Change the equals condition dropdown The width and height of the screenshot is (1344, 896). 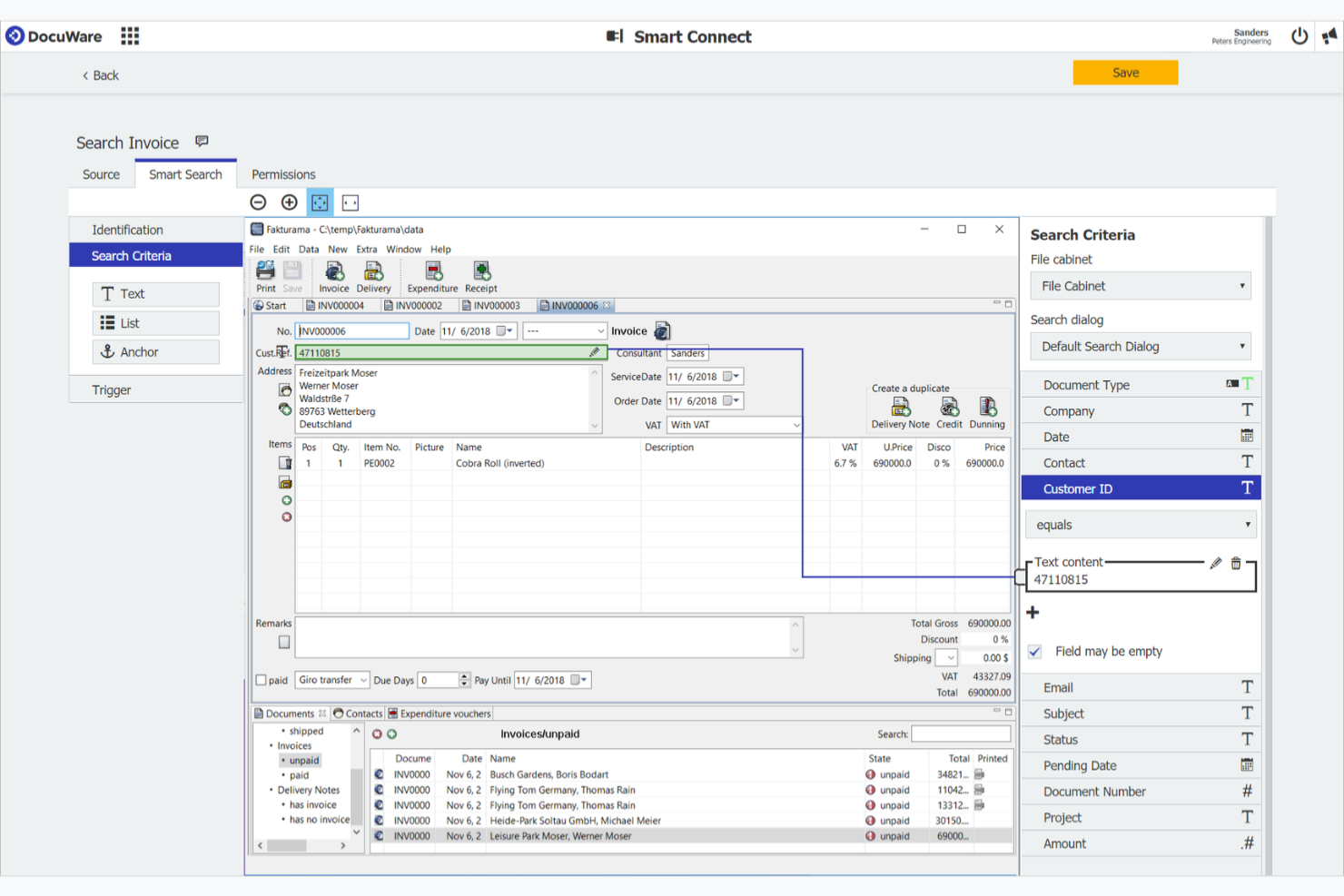tap(1140, 524)
